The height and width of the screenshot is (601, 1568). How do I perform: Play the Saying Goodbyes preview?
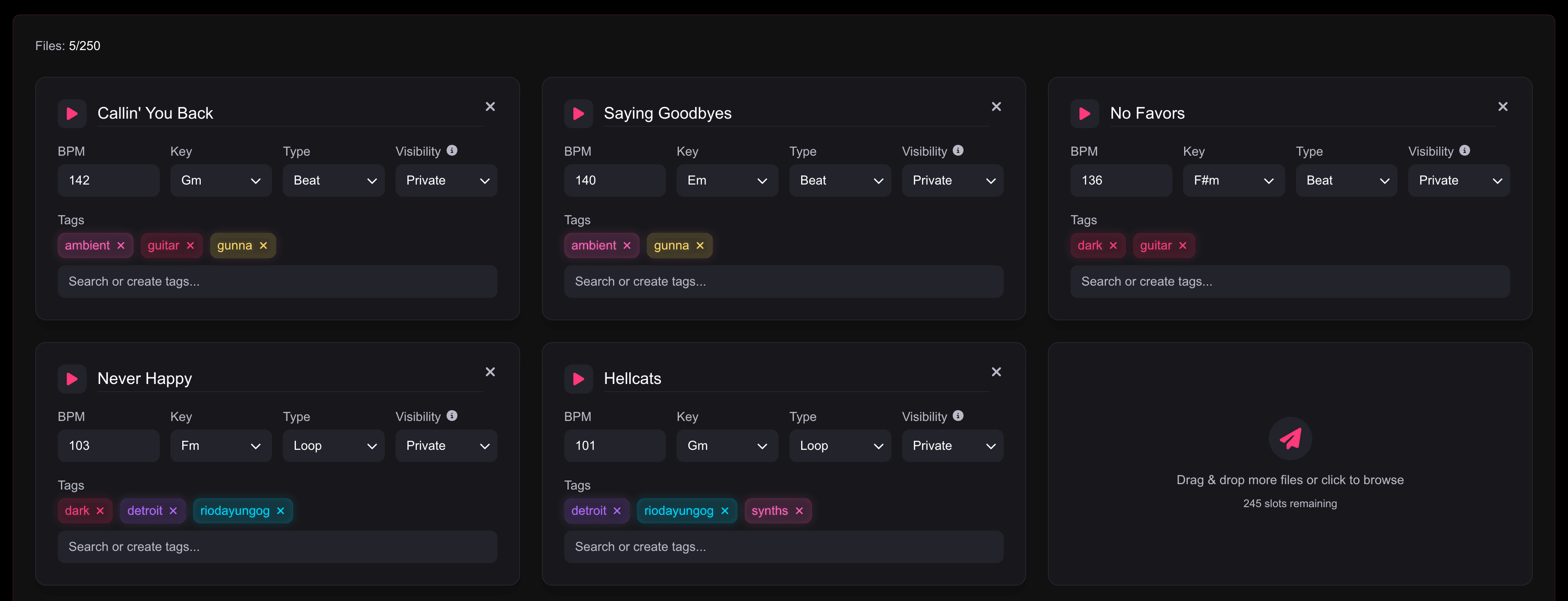(x=578, y=114)
